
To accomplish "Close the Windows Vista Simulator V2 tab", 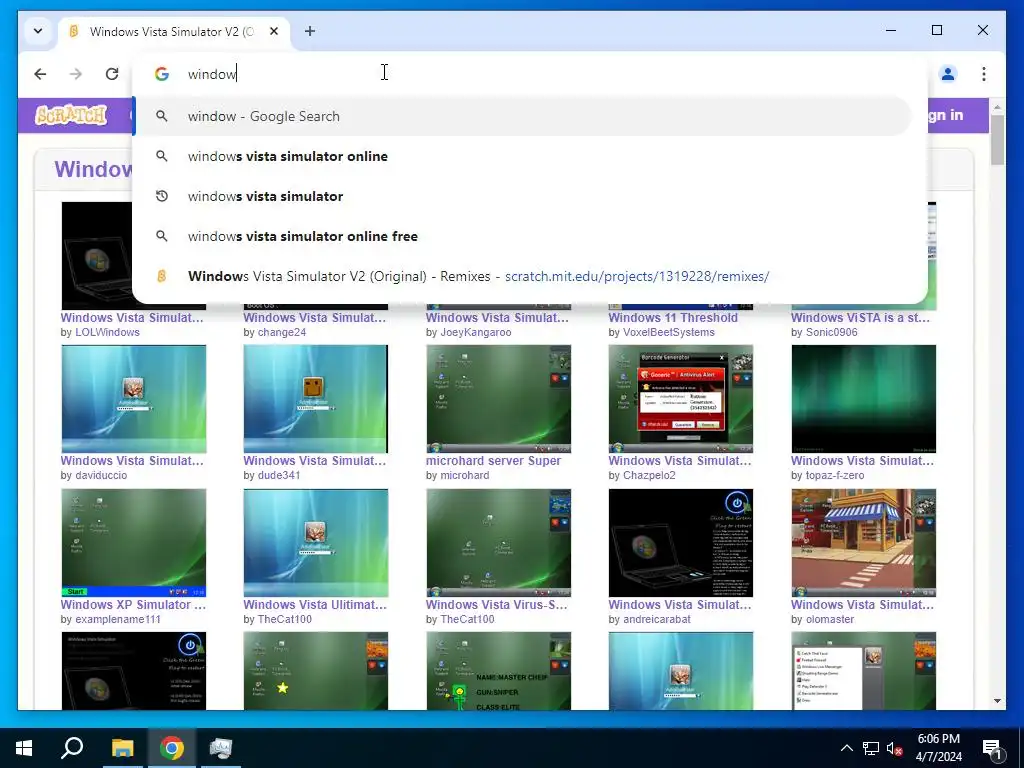I will (x=274, y=31).
